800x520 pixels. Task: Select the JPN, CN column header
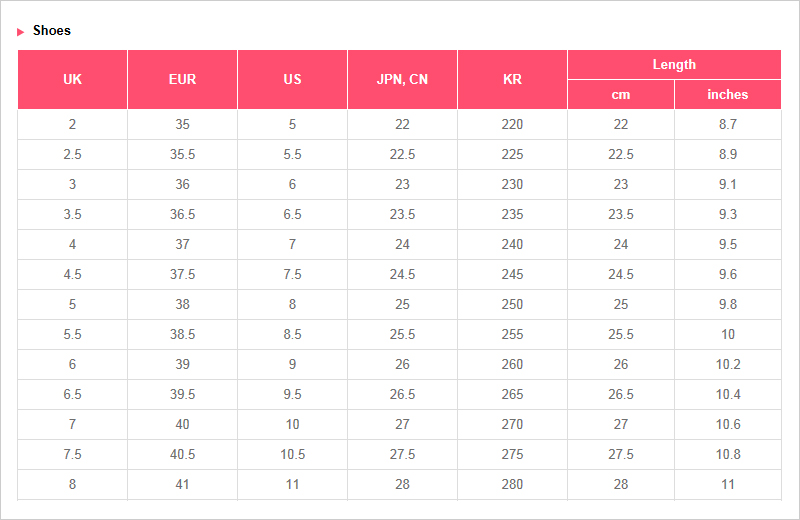tap(402, 79)
